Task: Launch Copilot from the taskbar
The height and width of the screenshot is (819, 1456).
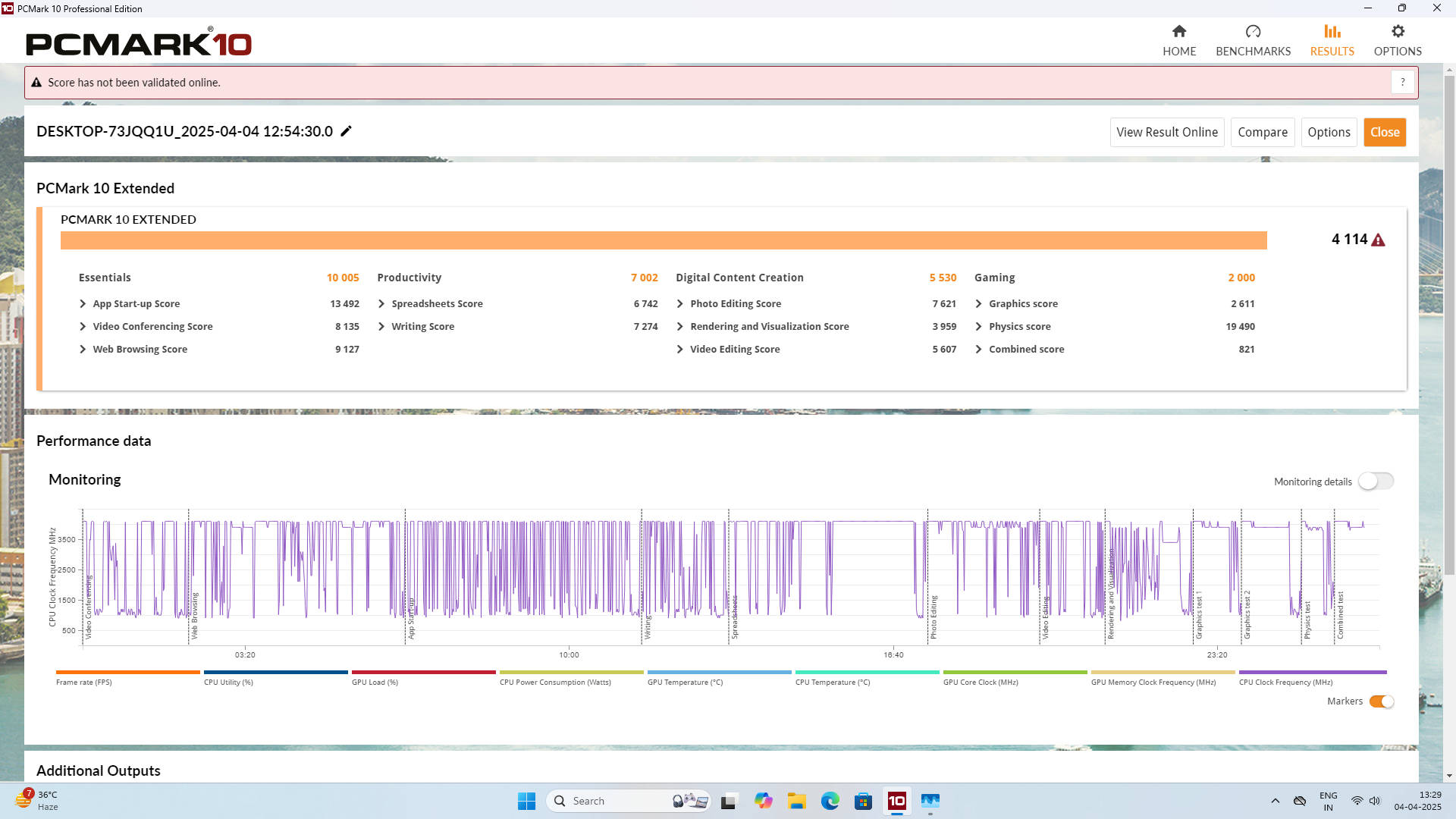Action: [763, 801]
